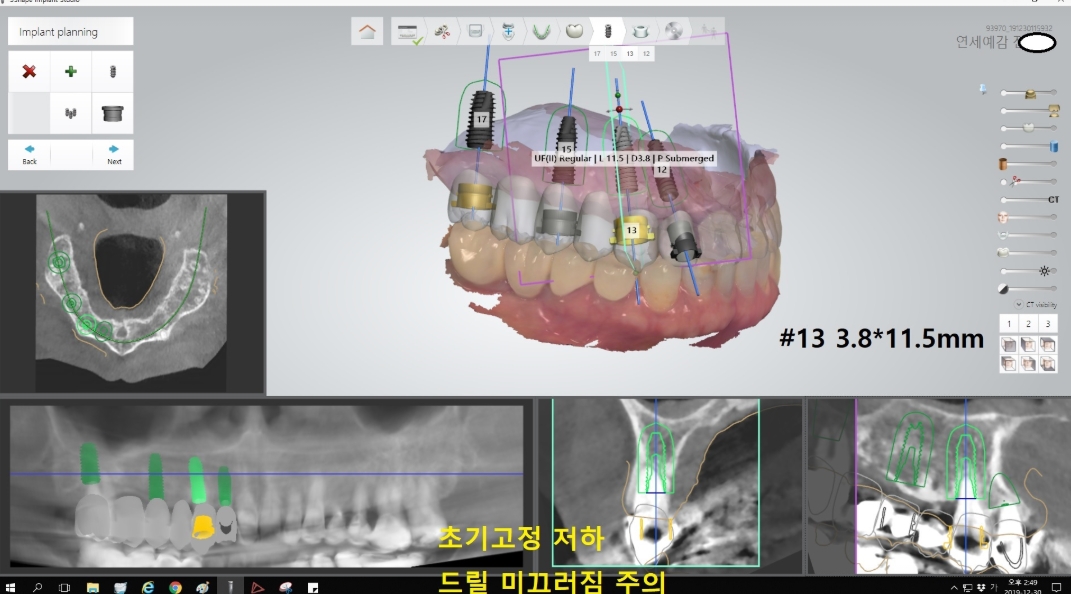The image size is (1071, 594).
Task: Adjust the crown tooth visibility slider
Action: click(x=1029, y=128)
